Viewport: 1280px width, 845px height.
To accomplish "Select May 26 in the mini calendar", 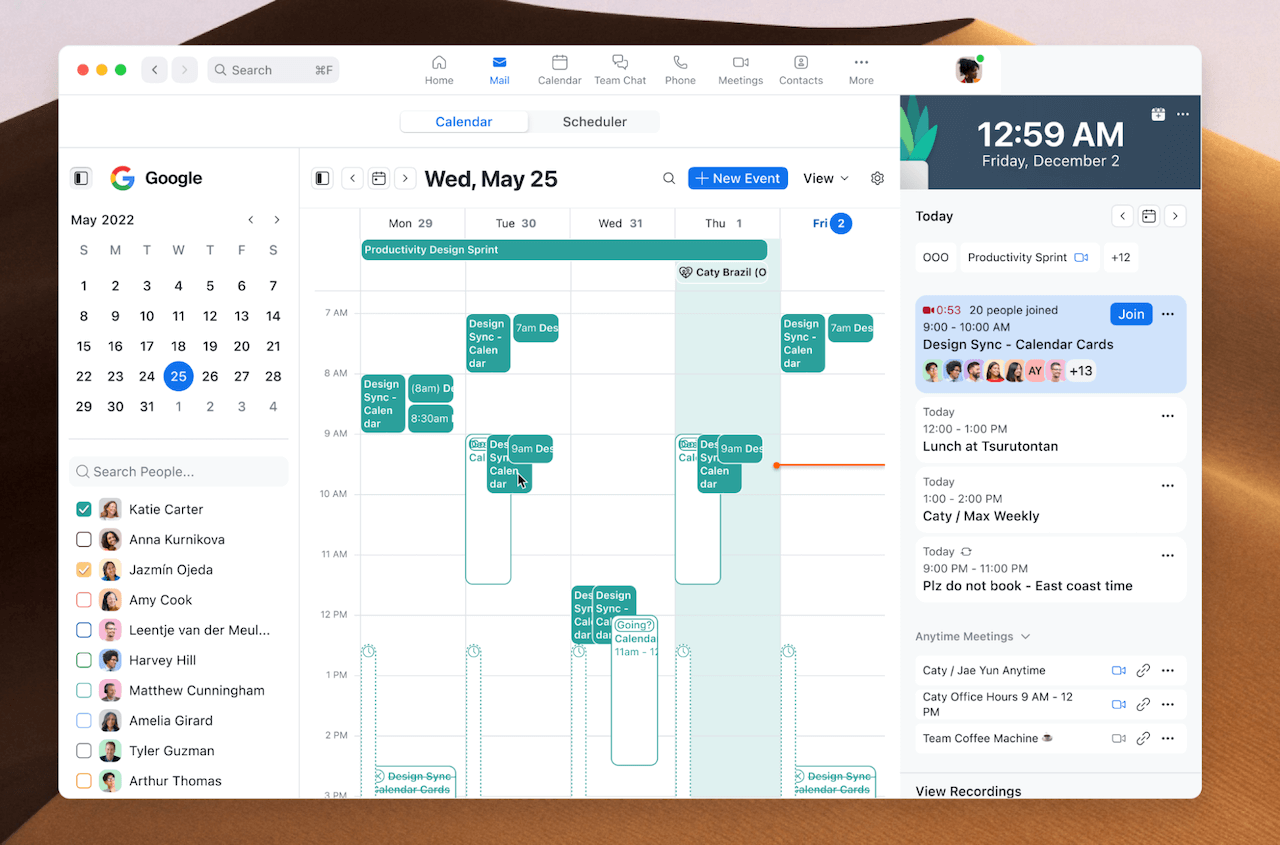I will pos(210,376).
